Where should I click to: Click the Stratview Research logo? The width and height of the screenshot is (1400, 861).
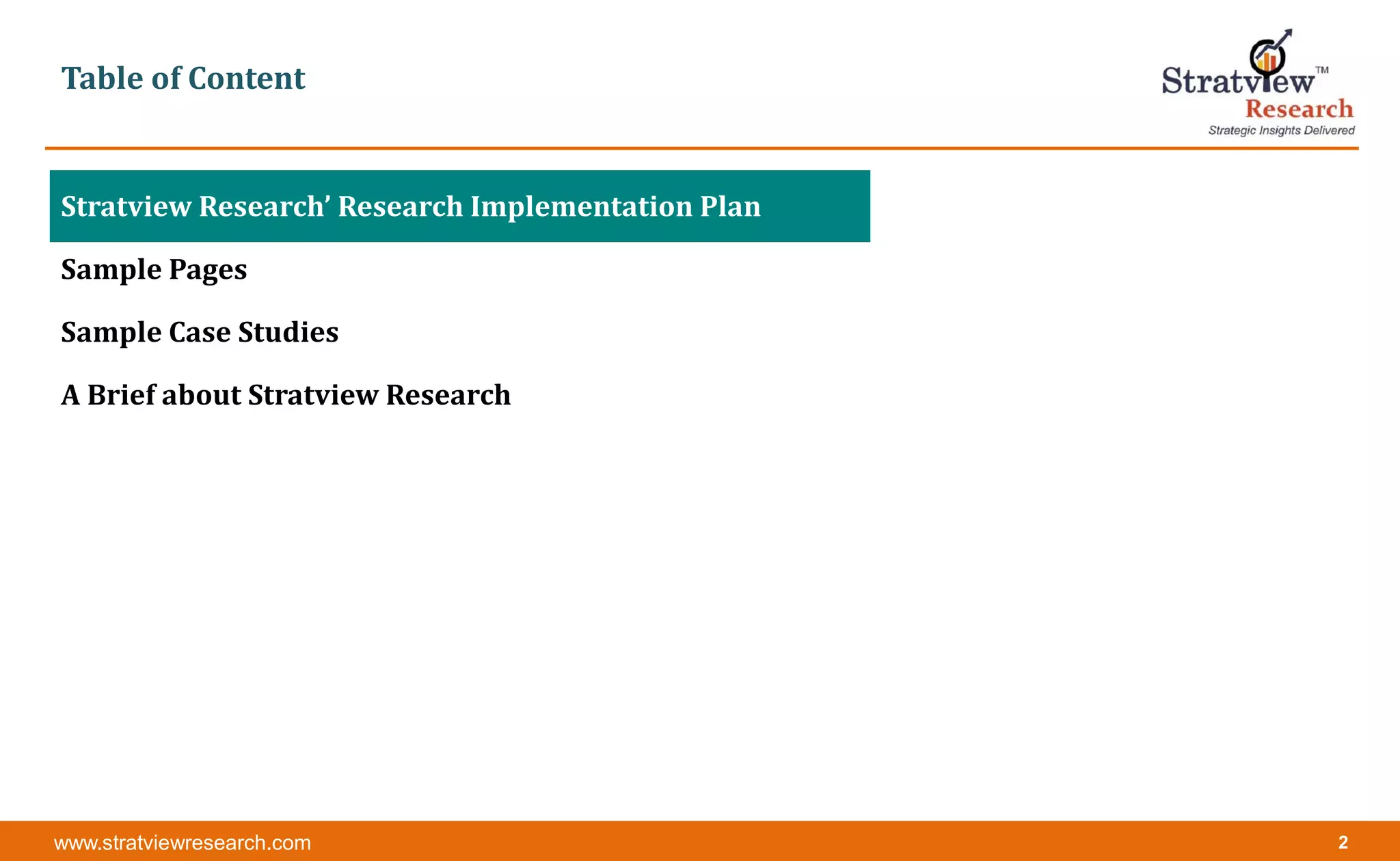tap(1258, 83)
